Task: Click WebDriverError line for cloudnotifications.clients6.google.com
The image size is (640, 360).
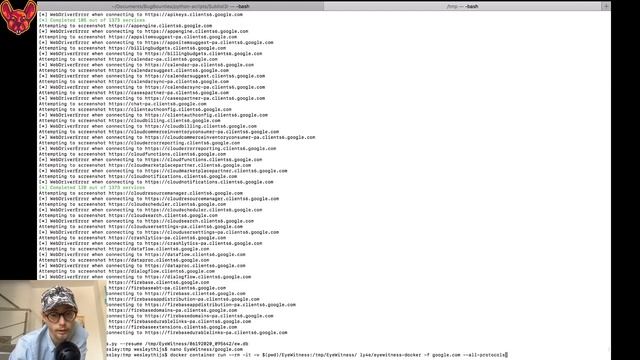Action: coord(156,182)
